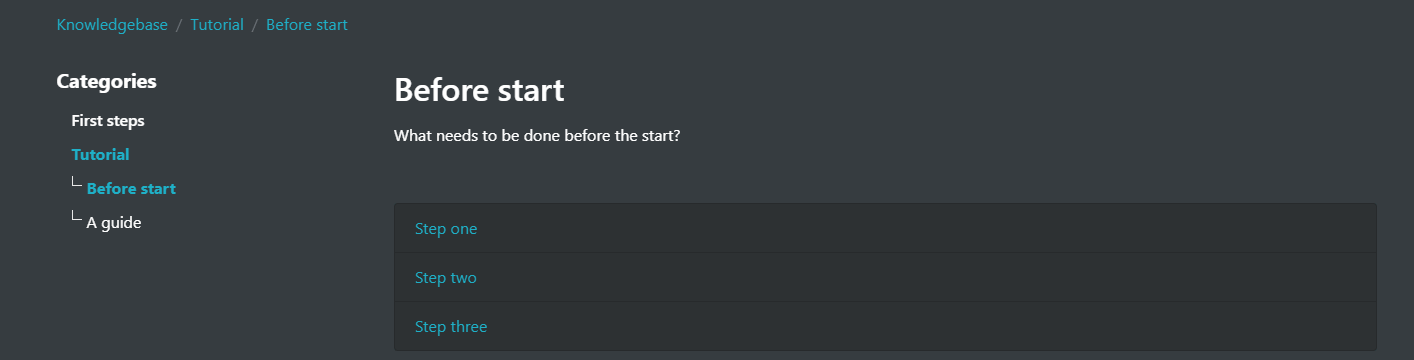Click the Before start breadcrumb link

[307, 25]
